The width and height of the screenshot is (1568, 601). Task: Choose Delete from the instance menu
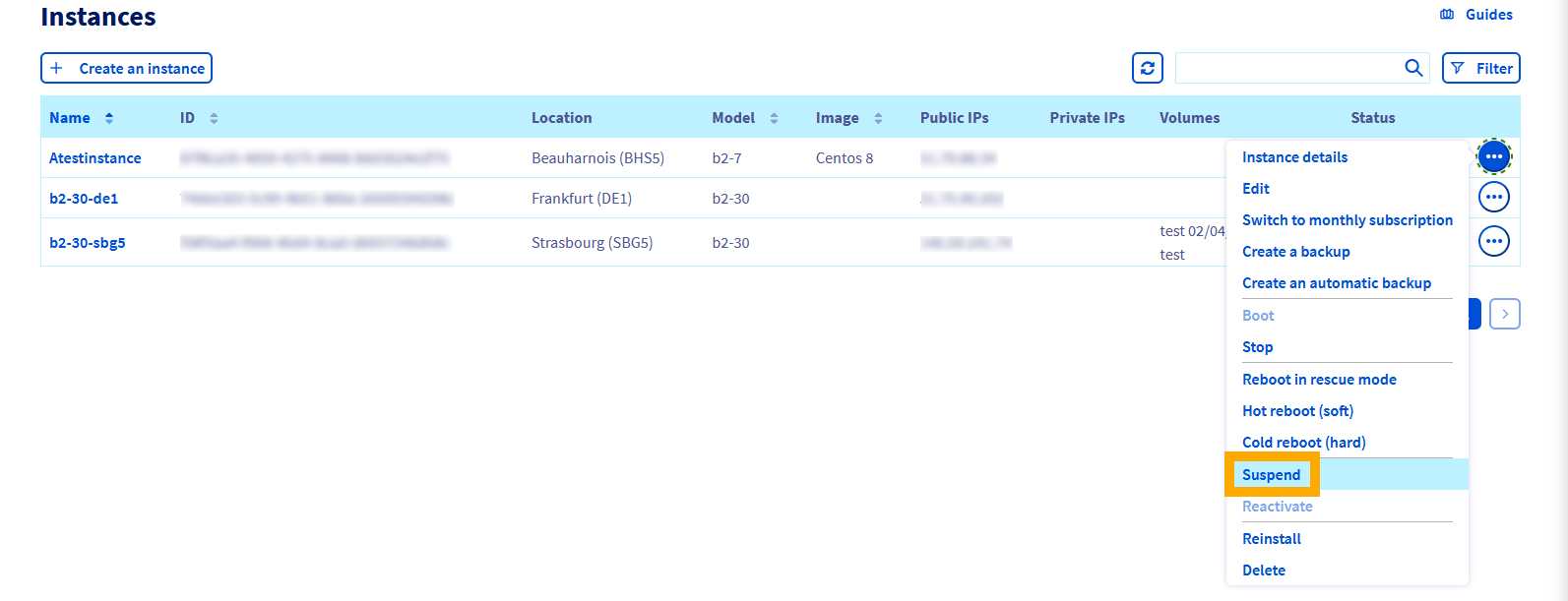[1264, 571]
